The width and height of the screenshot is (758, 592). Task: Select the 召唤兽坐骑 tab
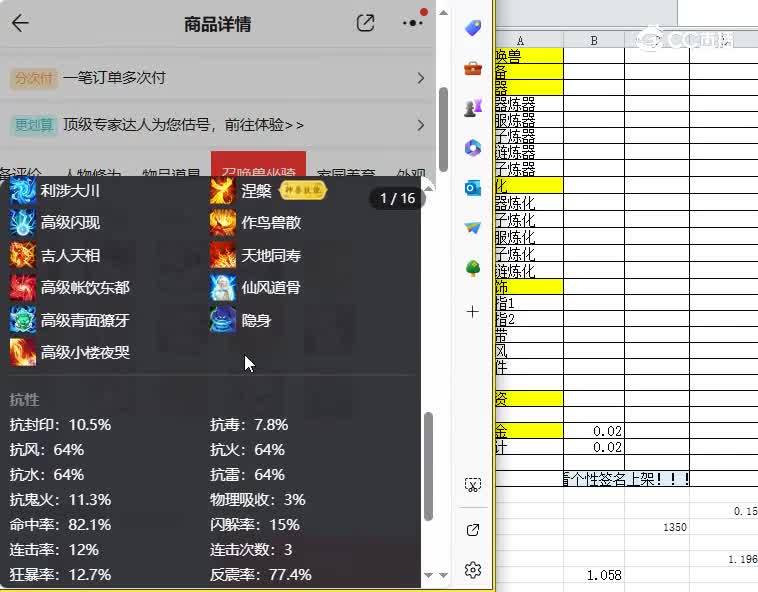pyautogui.click(x=258, y=164)
